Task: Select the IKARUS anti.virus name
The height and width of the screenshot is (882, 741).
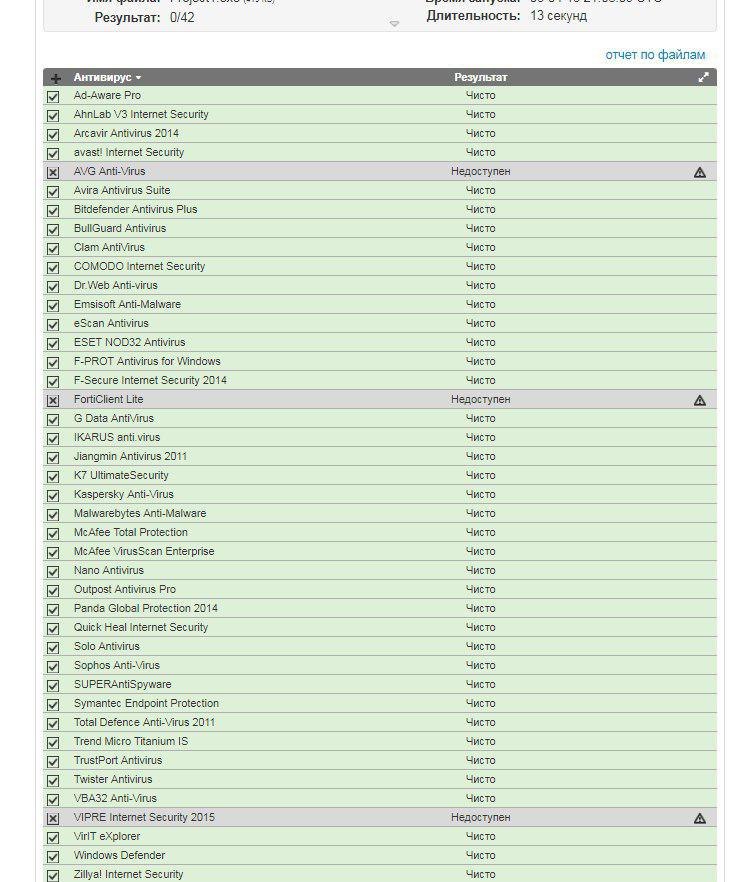Action: (117, 437)
